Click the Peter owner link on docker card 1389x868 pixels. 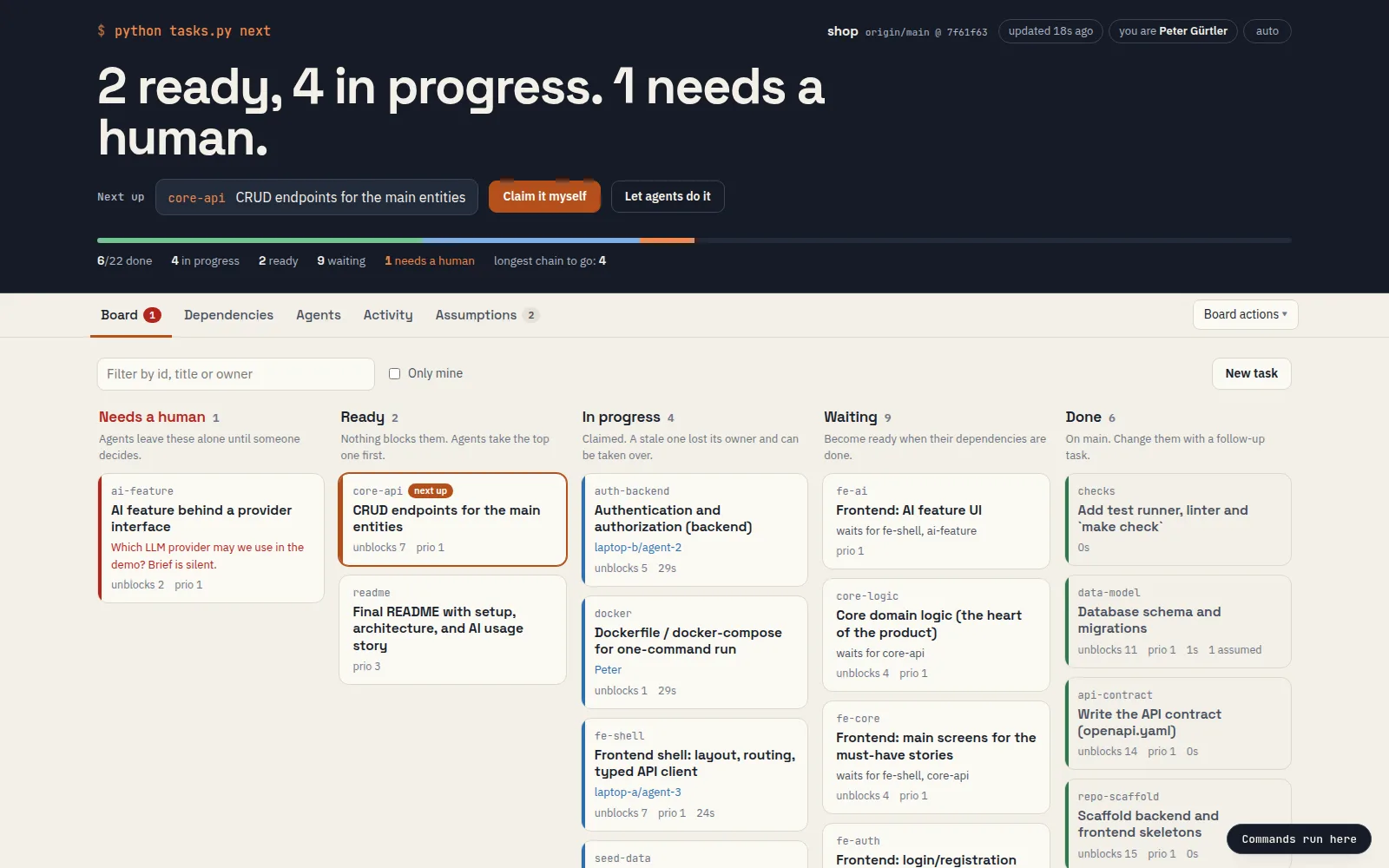(x=608, y=670)
